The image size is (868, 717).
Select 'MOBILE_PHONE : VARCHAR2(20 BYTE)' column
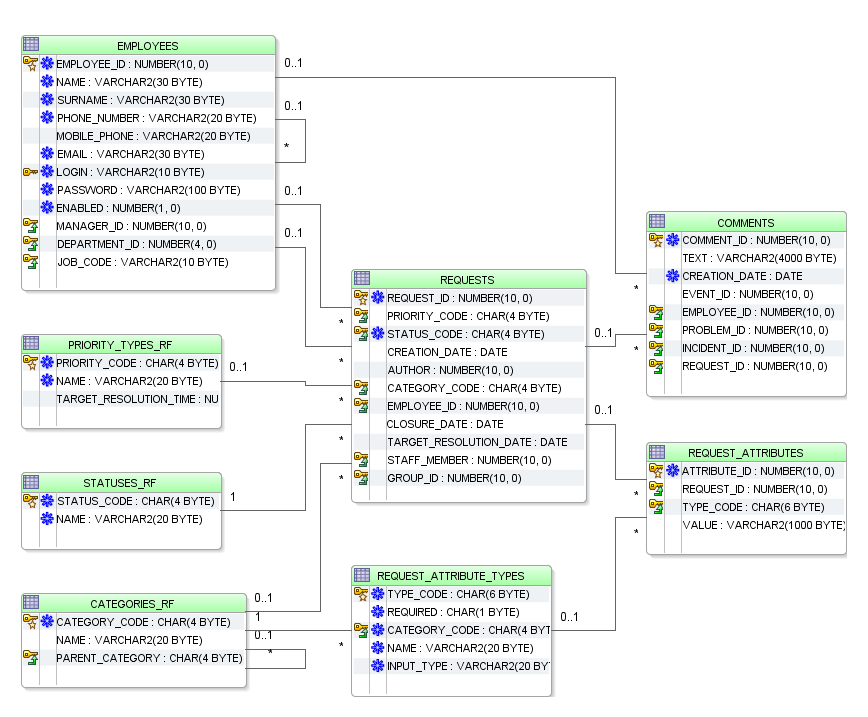click(153, 136)
